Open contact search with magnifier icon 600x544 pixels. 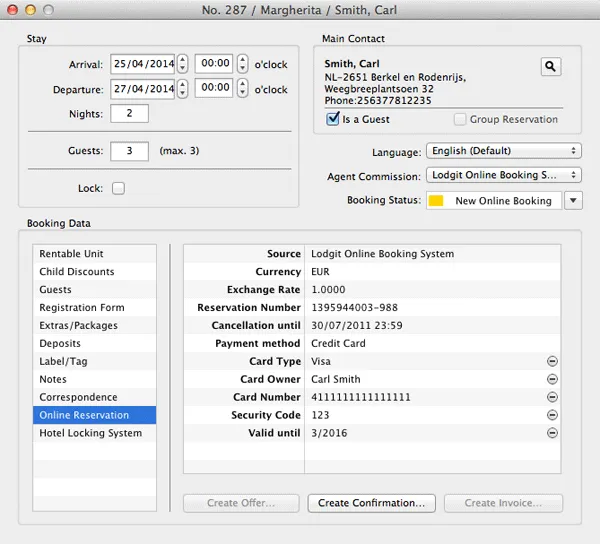pyautogui.click(x=551, y=67)
